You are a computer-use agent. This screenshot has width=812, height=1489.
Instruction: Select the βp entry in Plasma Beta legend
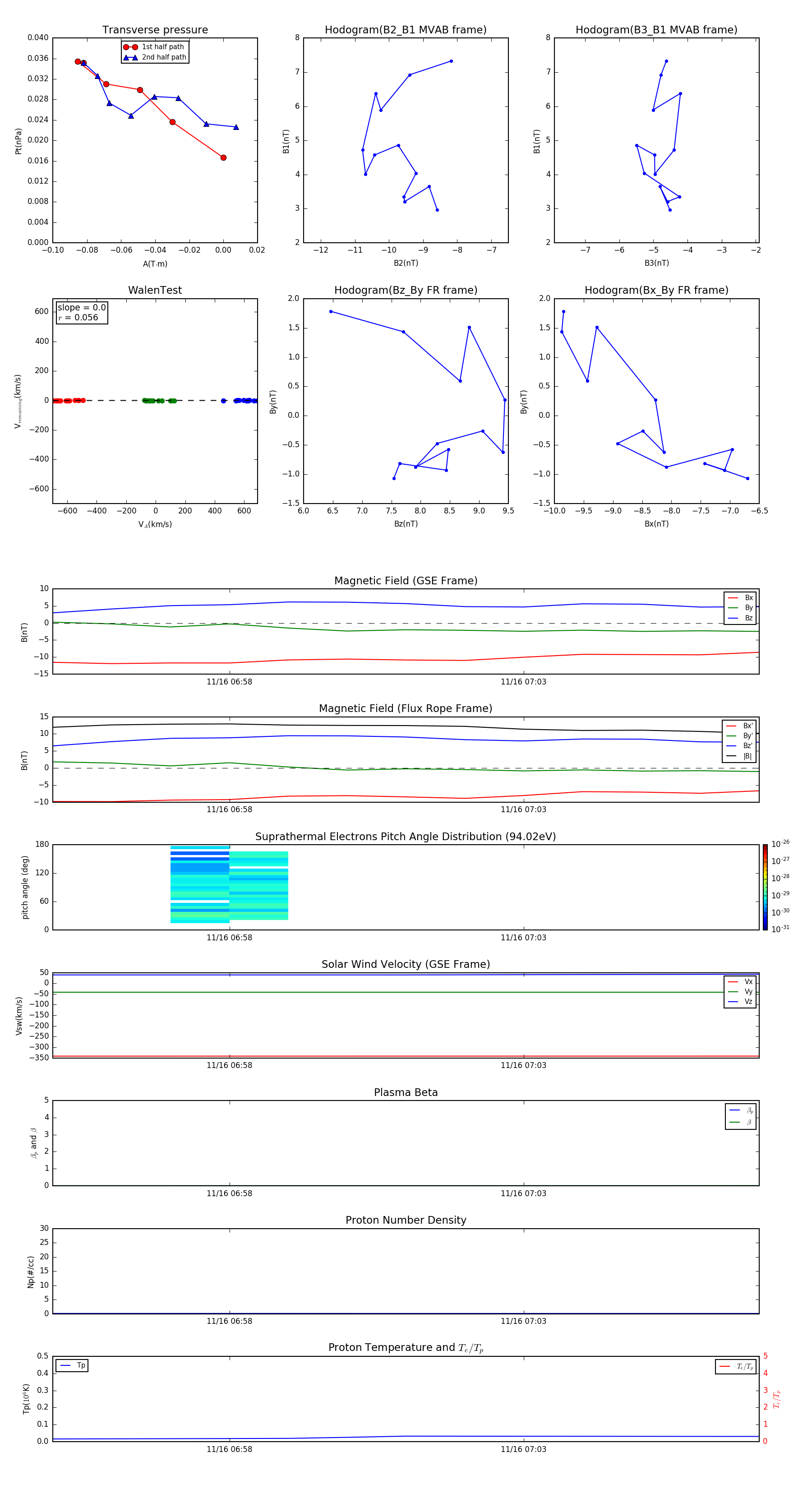coord(741,1110)
